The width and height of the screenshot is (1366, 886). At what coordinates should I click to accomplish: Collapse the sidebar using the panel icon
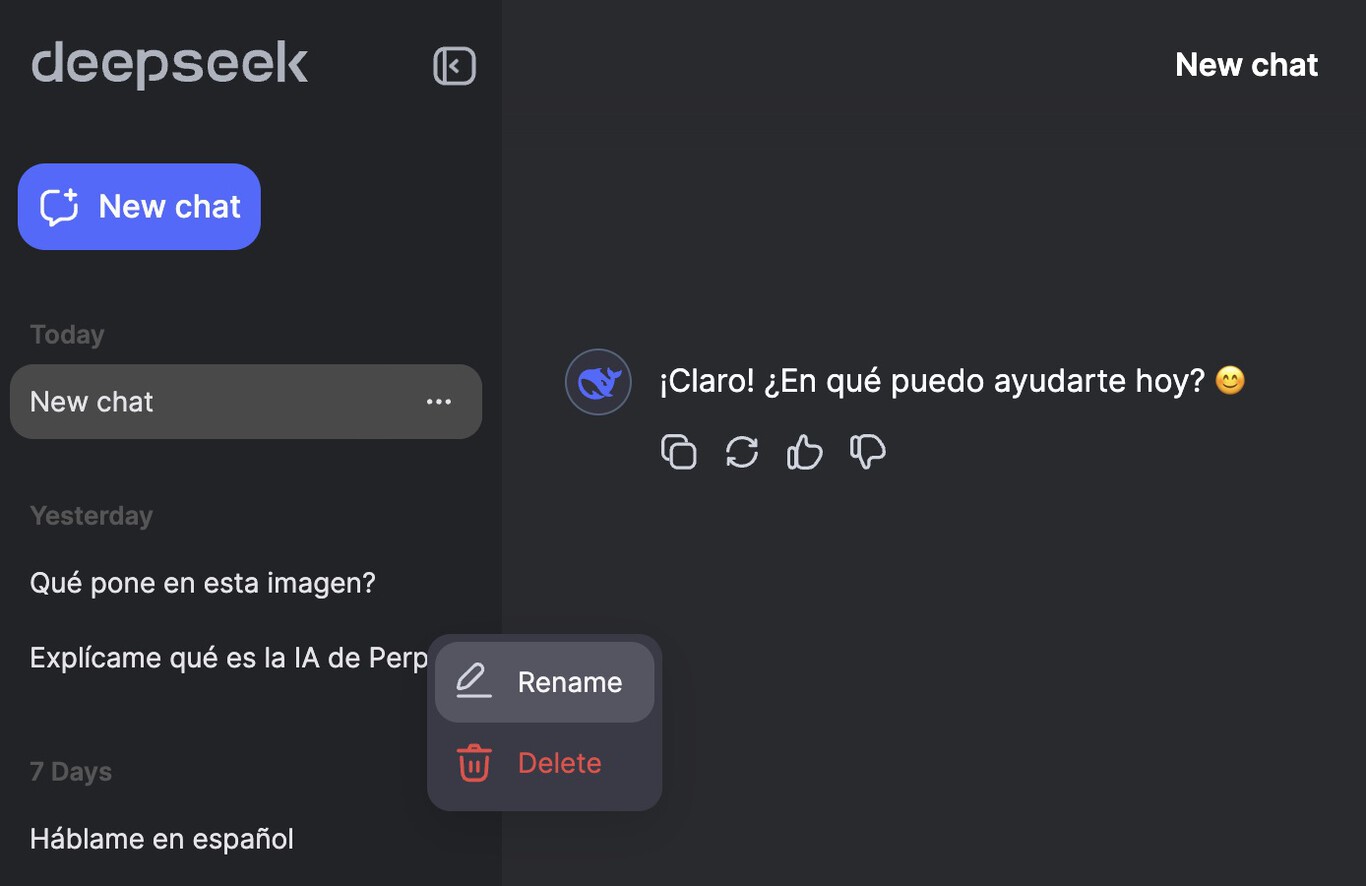[x=455, y=65]
